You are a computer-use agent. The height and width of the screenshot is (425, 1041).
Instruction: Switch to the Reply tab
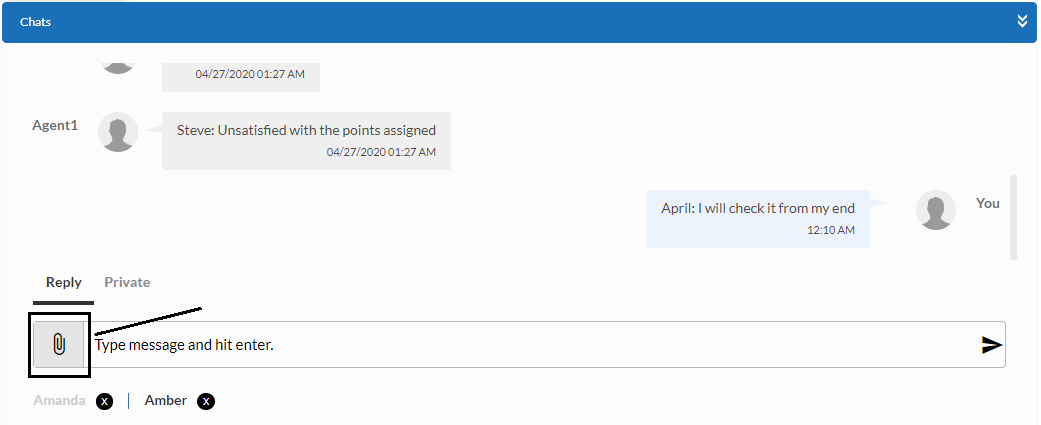tap(64, 282)
